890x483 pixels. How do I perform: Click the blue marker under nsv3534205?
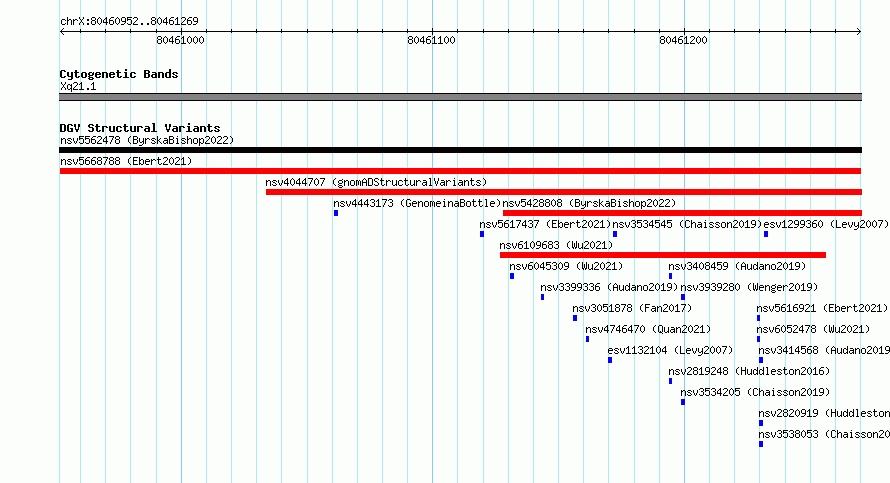[683, 402]
